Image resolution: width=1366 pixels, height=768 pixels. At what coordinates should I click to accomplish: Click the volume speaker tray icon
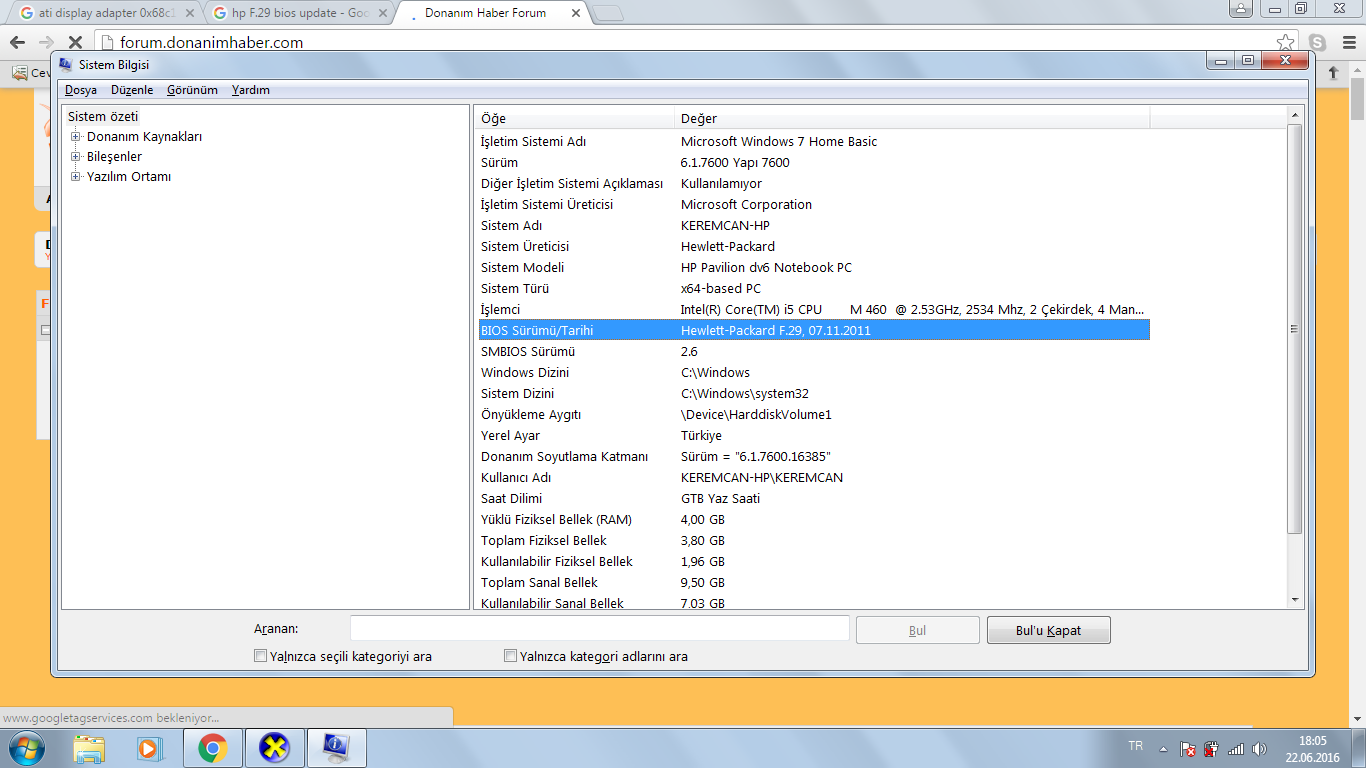click(1259, 748)
